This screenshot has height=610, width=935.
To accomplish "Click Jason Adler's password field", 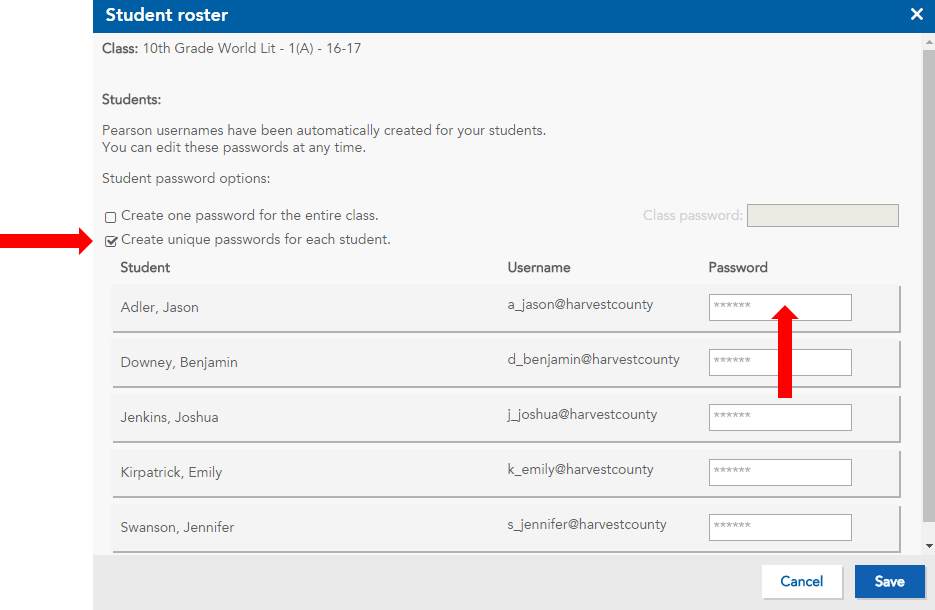I will tap(779, 307).
